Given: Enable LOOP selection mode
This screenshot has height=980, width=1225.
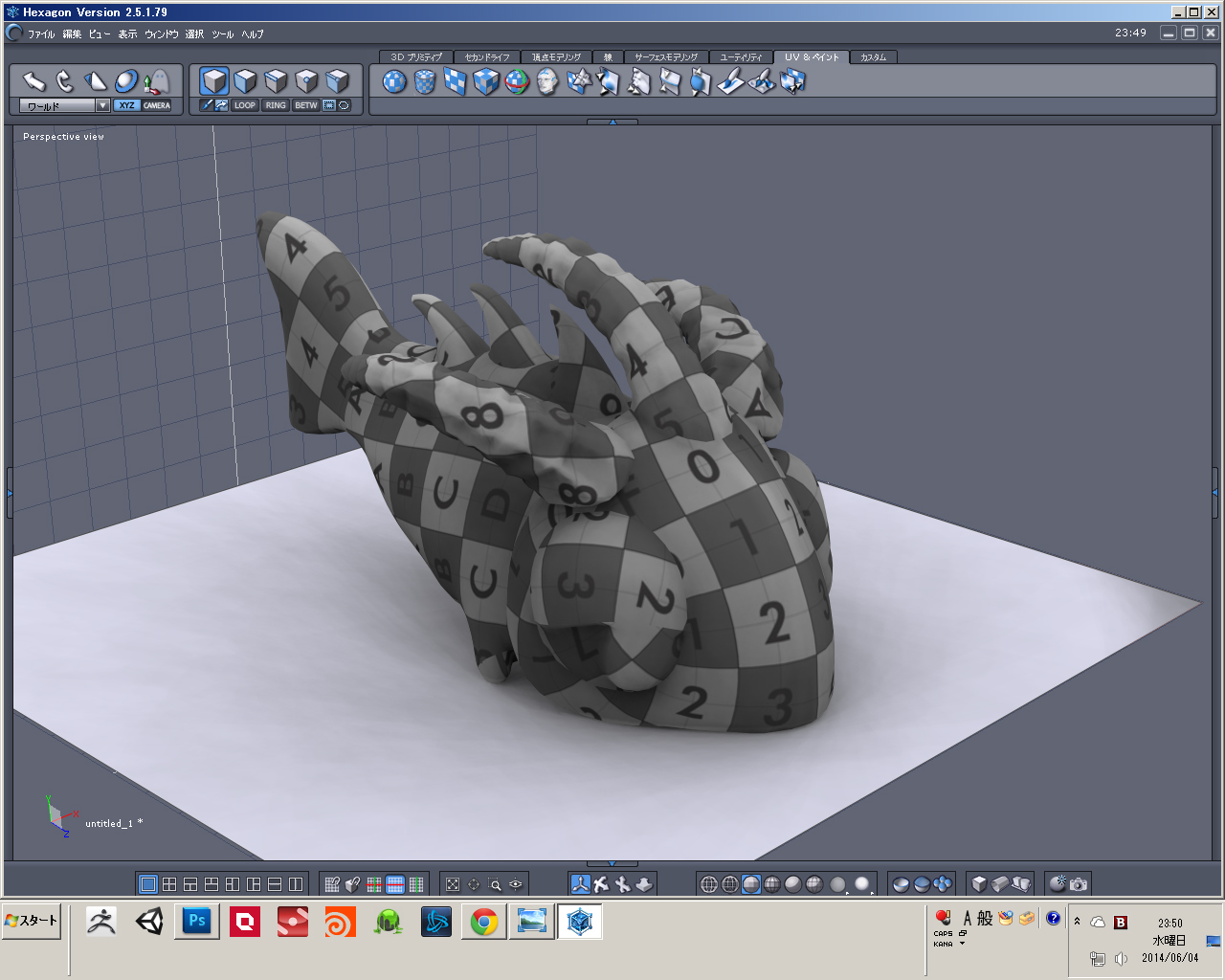Looking at the screenshot, I should (x=245, y=105).
